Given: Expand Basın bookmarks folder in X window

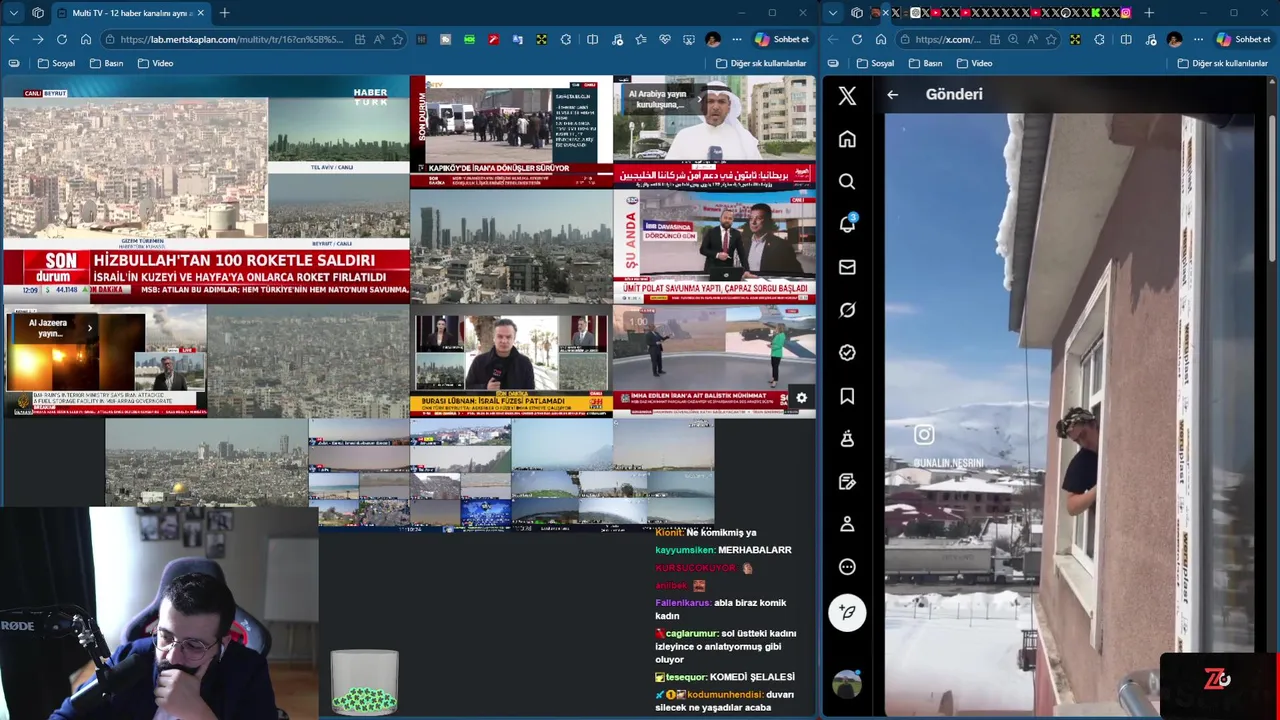Looking at the screenshot, I should [x=926, y=63].
